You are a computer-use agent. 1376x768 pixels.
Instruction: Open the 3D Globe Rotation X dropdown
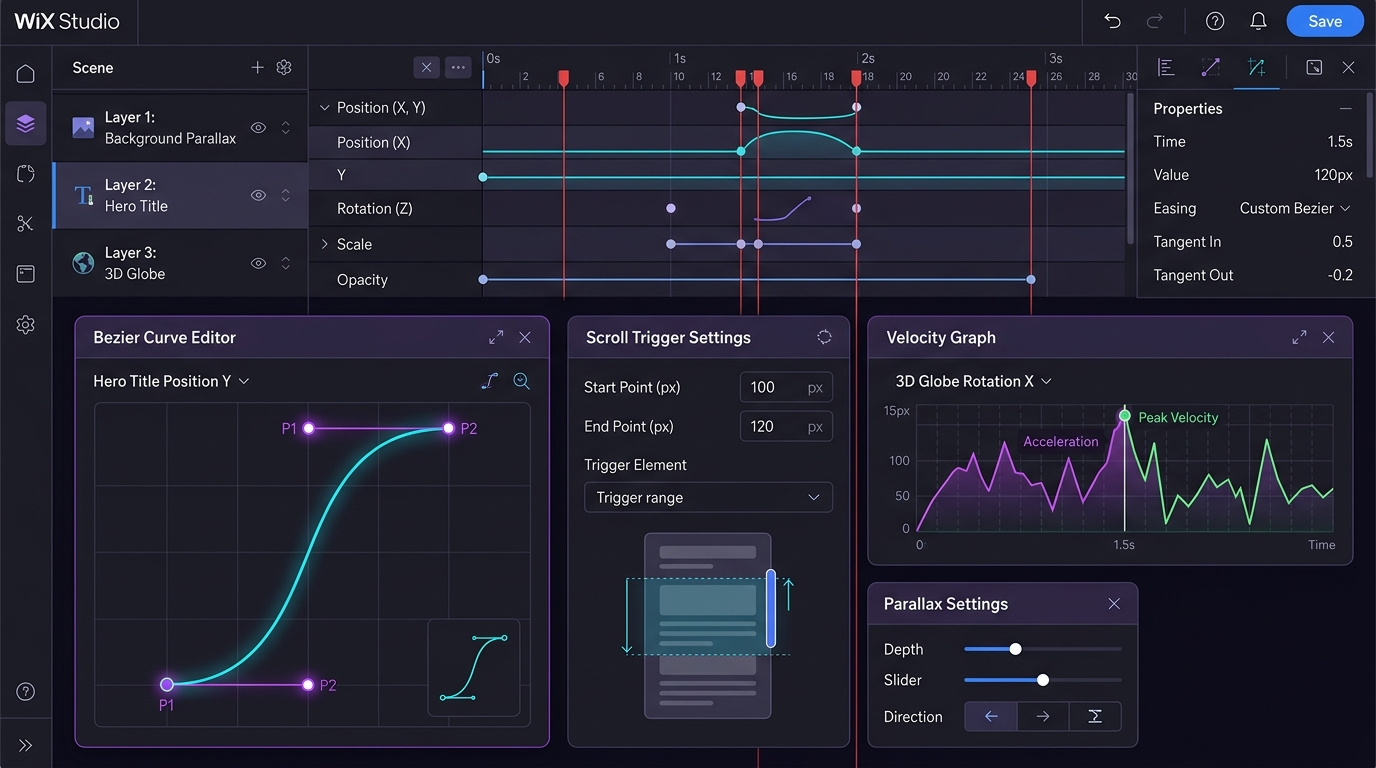(974, 381)
